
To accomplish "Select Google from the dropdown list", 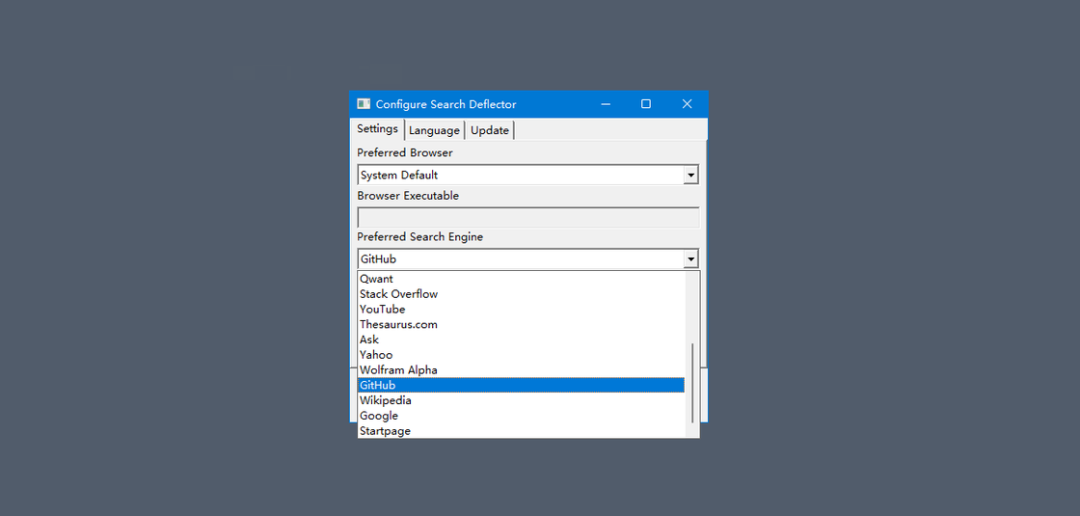I will pos(521,415).
